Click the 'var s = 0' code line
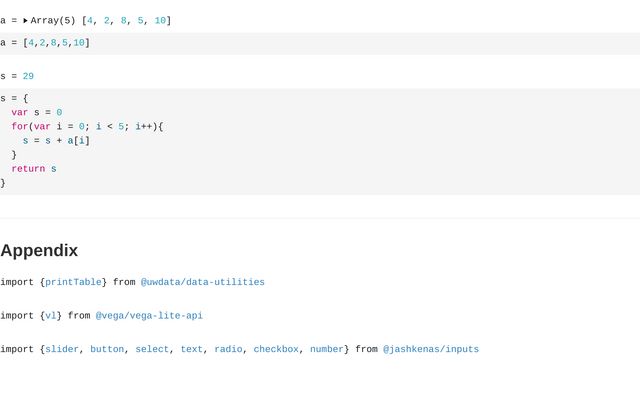The height and width of the screenshot is (400, 640). click(37, 113)
